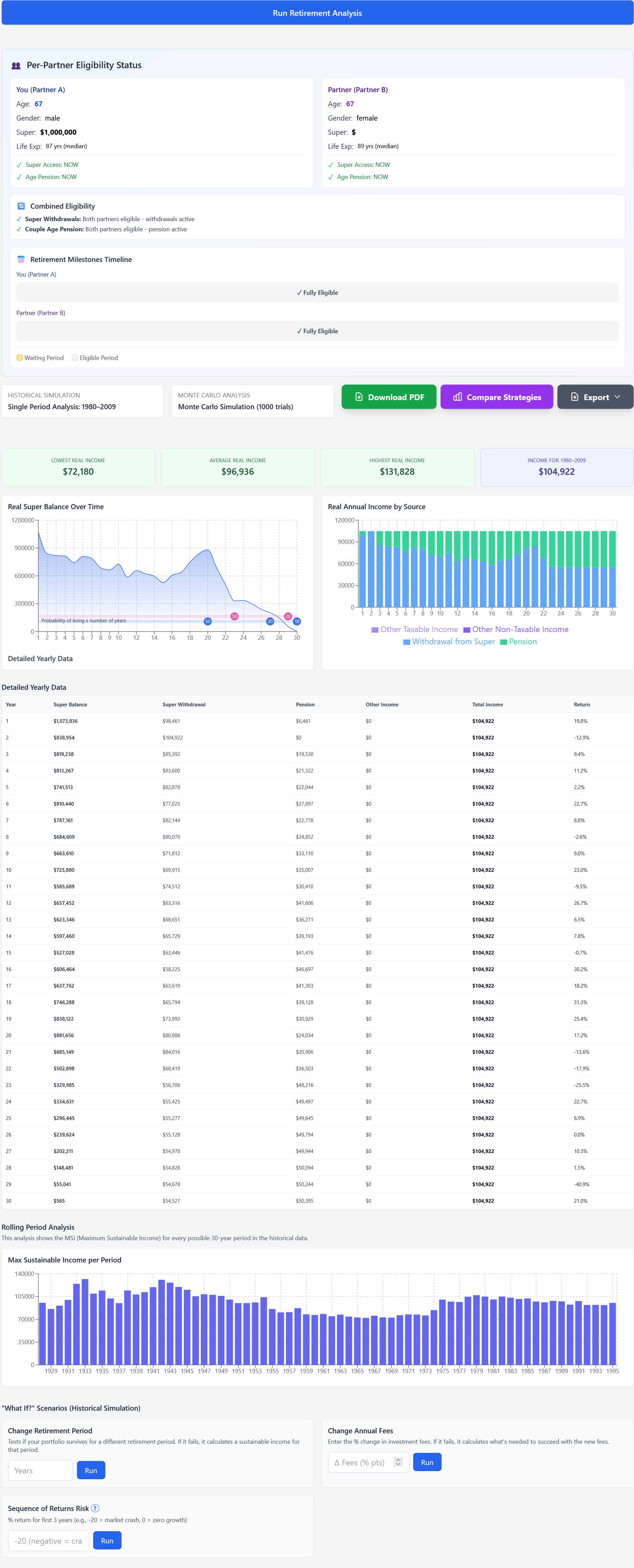Click the Retirement Milestones calendar icon
Image resolution: width=634 pixels, height=1568 pixels.
click(21, 259)
